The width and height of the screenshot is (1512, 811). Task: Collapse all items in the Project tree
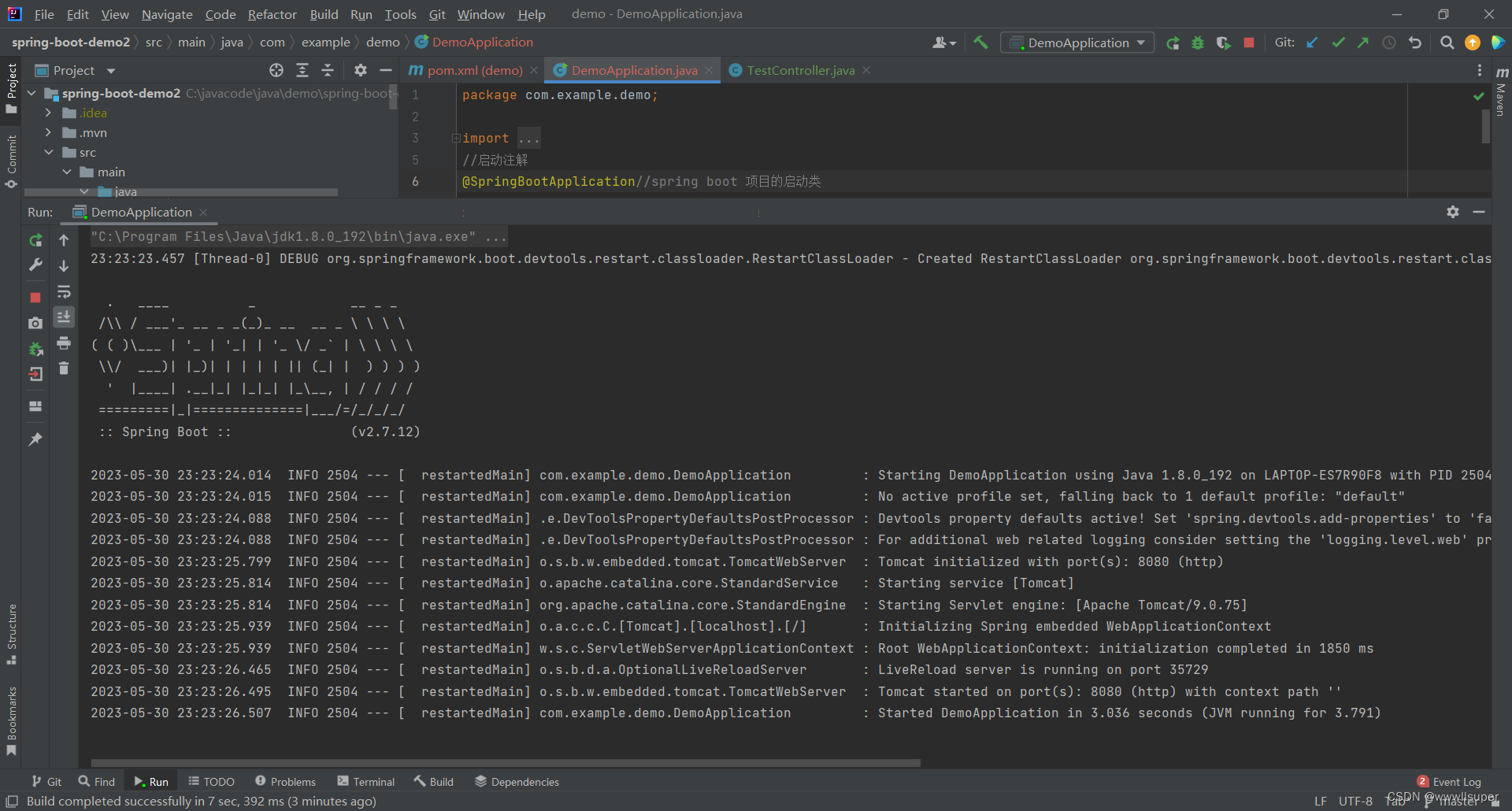point(328,70)
